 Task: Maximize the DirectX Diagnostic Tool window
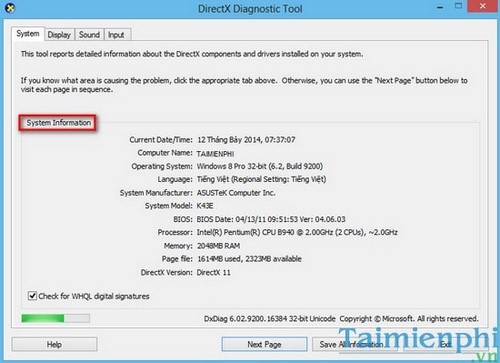click(459, 6)
